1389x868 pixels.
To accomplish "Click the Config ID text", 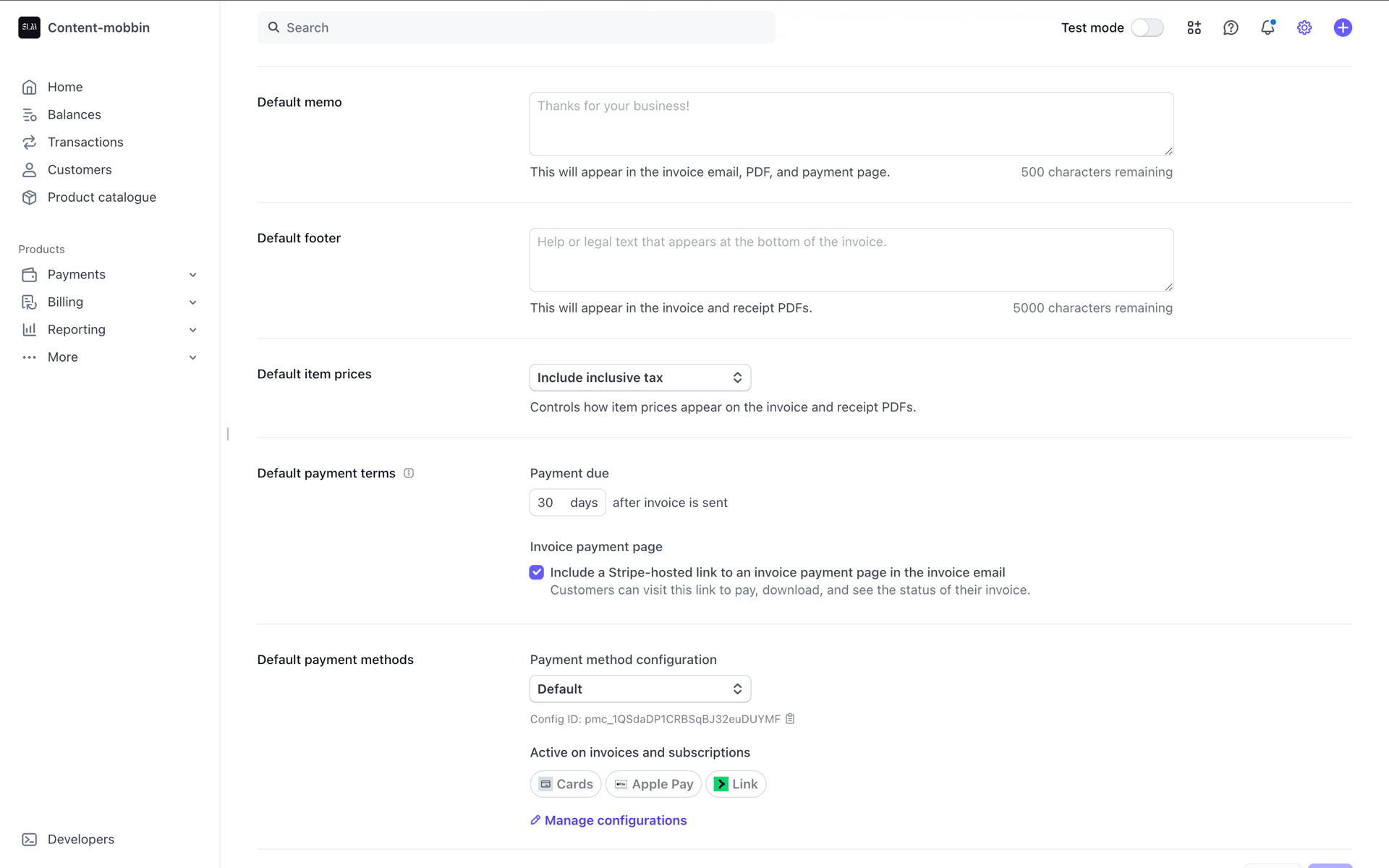I will [x=655, y=719].
